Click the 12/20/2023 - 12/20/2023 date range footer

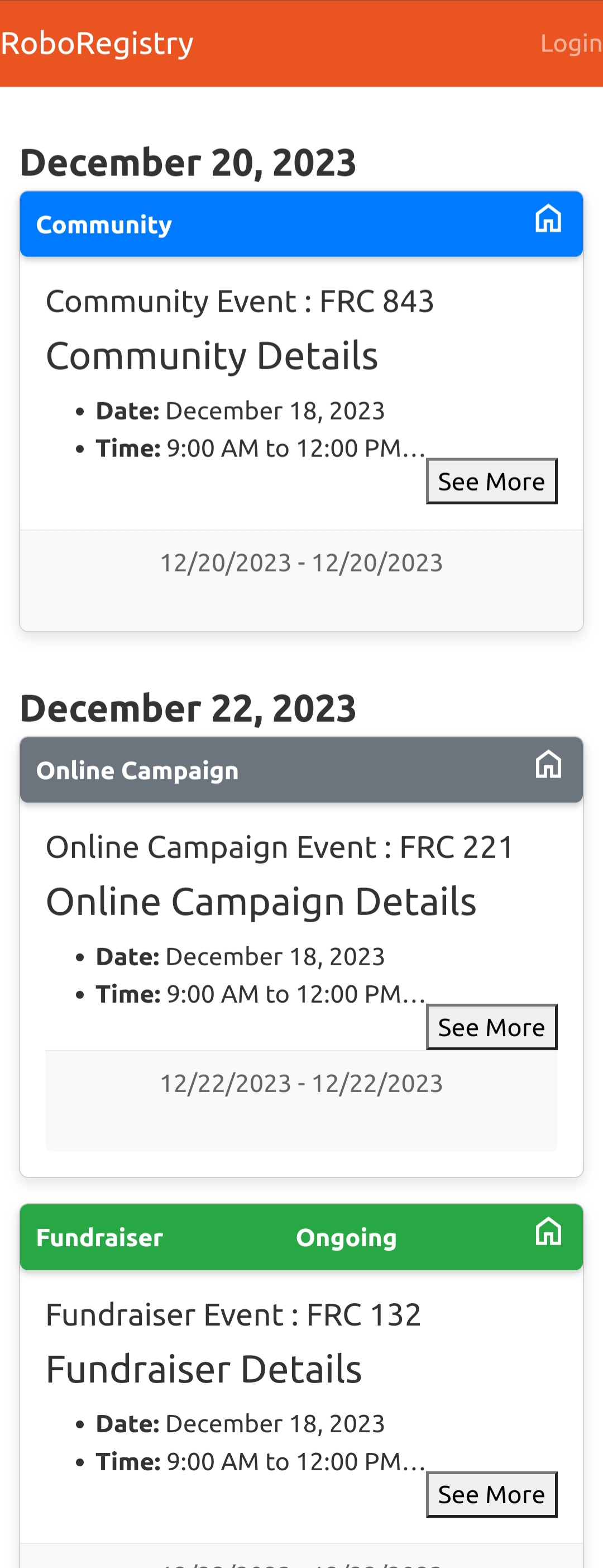coord(301,563)
